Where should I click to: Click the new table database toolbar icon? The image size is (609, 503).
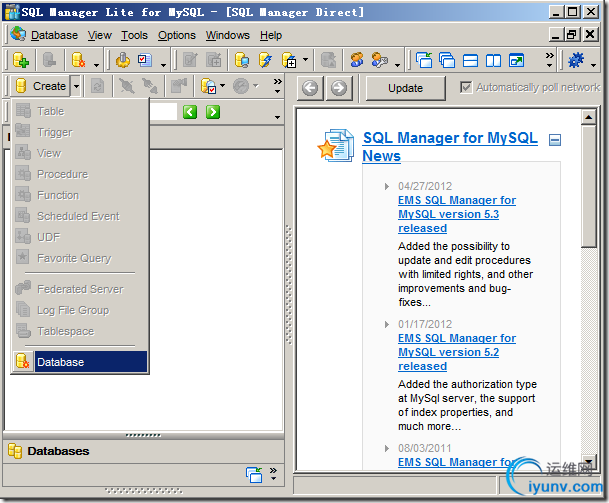pyautogui.click(x=289, y=60)
